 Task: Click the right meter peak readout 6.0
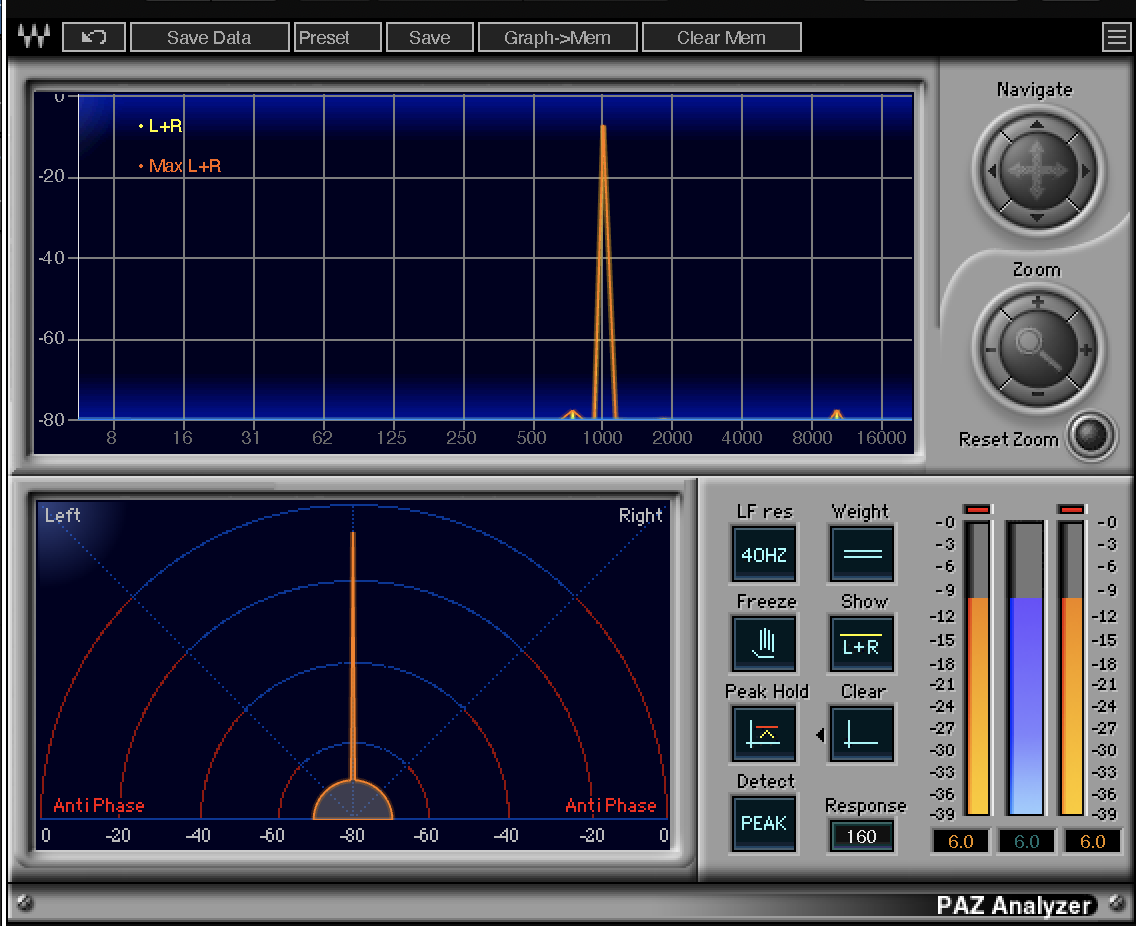pos(1092,841)
